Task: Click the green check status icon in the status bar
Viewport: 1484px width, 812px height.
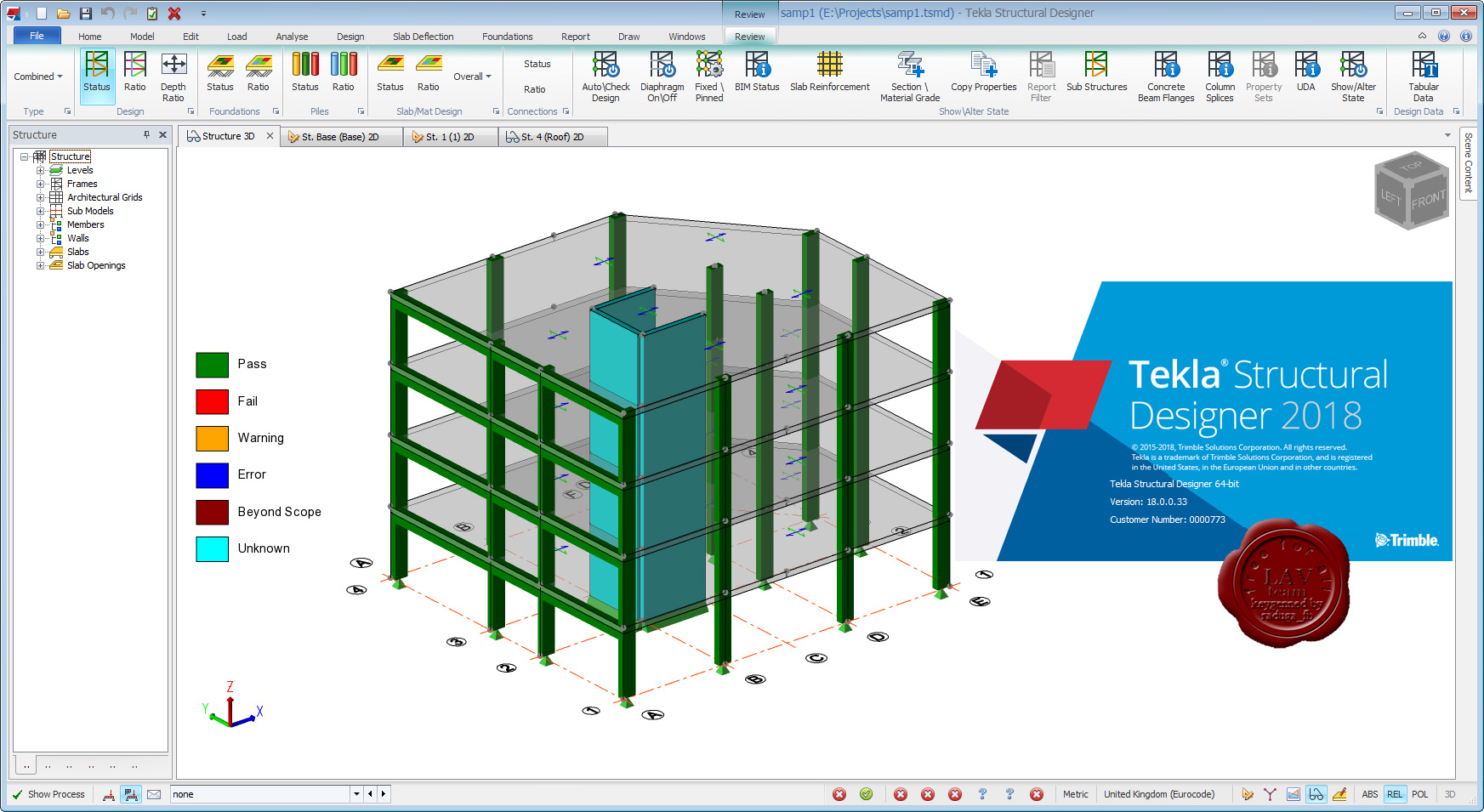Action: coord(866,794)
